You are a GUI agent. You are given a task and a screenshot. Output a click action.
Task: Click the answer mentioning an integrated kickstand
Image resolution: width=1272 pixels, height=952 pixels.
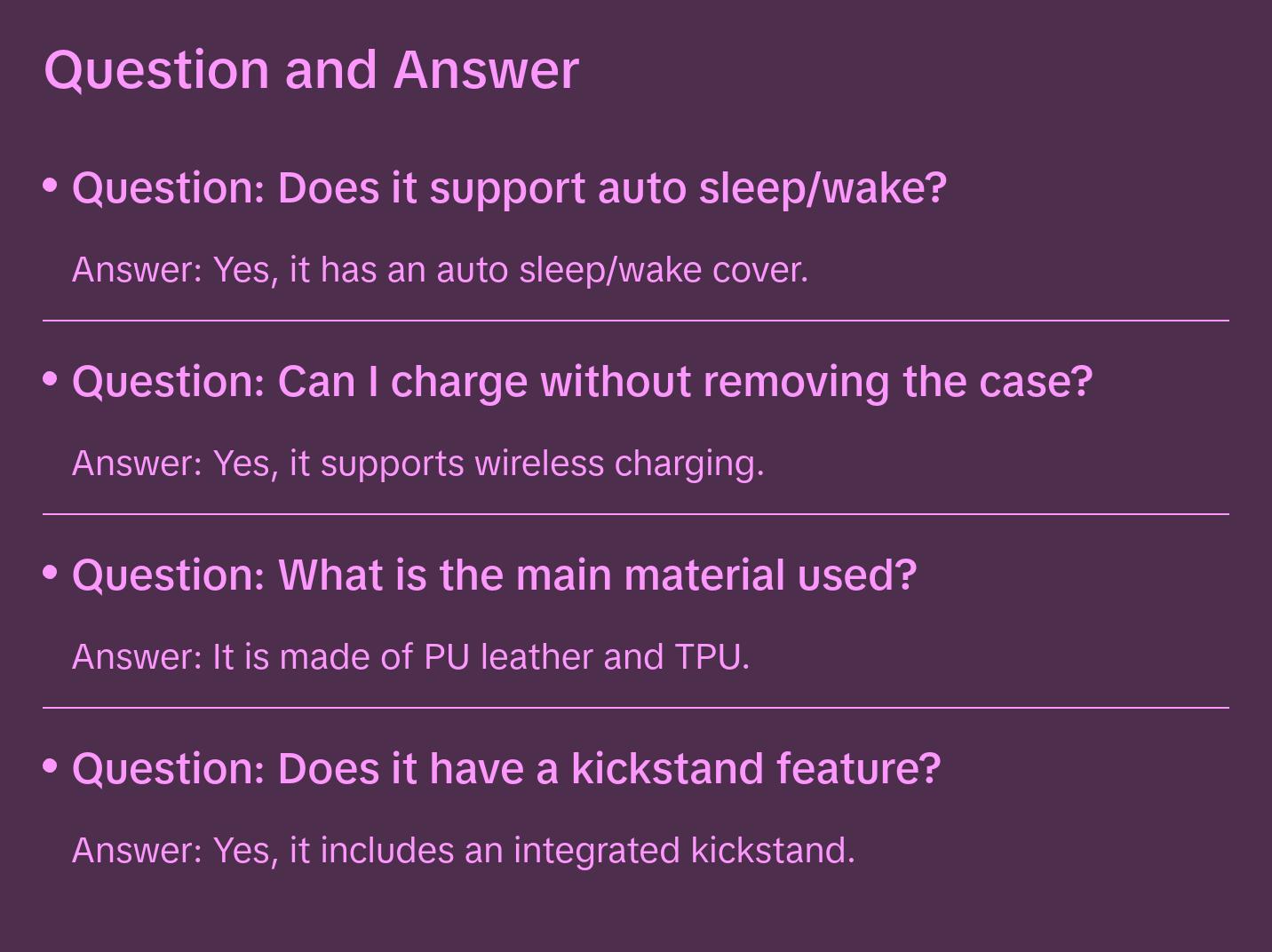pyautogui.click(x=463, y=851)
